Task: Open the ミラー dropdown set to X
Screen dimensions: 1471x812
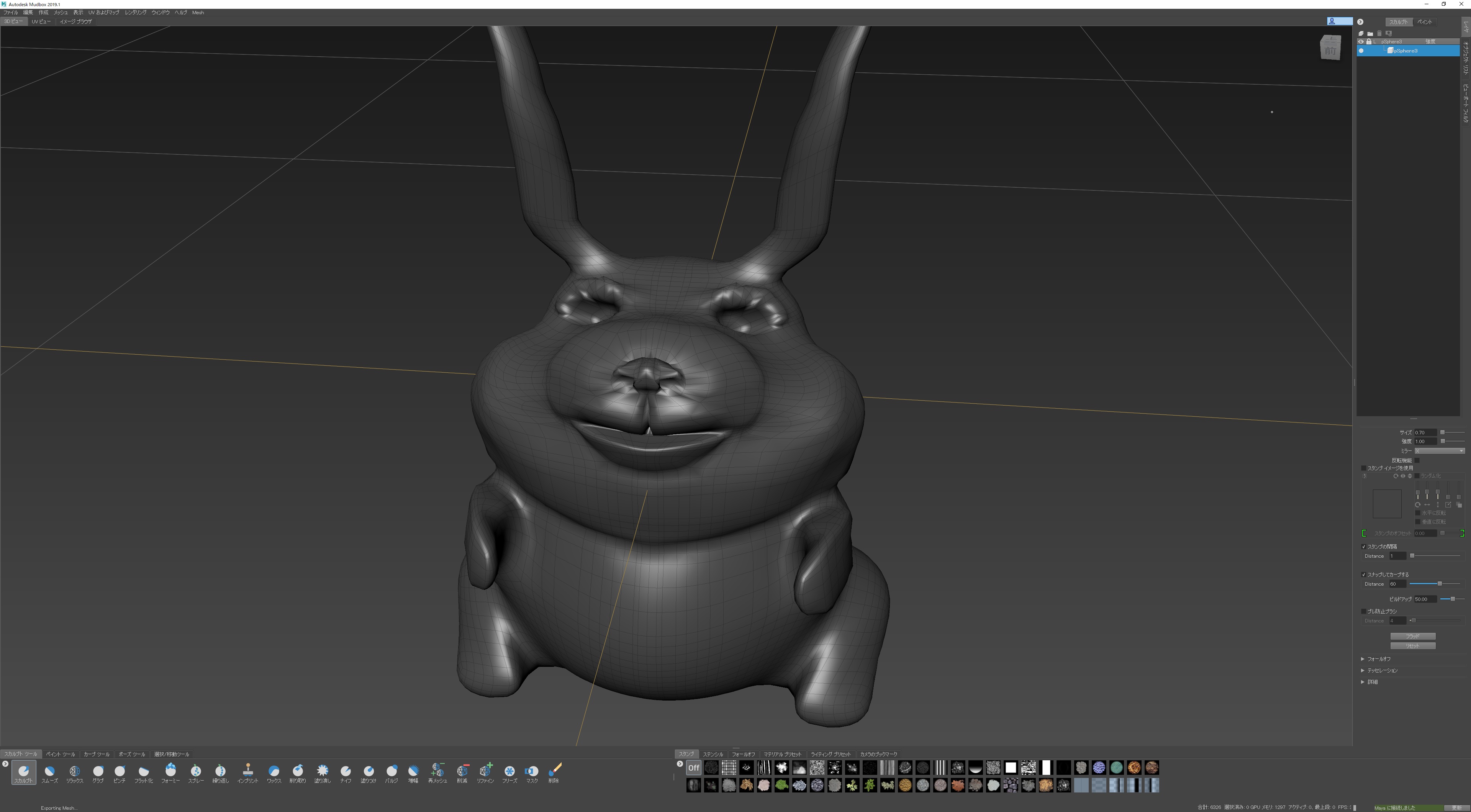Action: click(1439, 451)
